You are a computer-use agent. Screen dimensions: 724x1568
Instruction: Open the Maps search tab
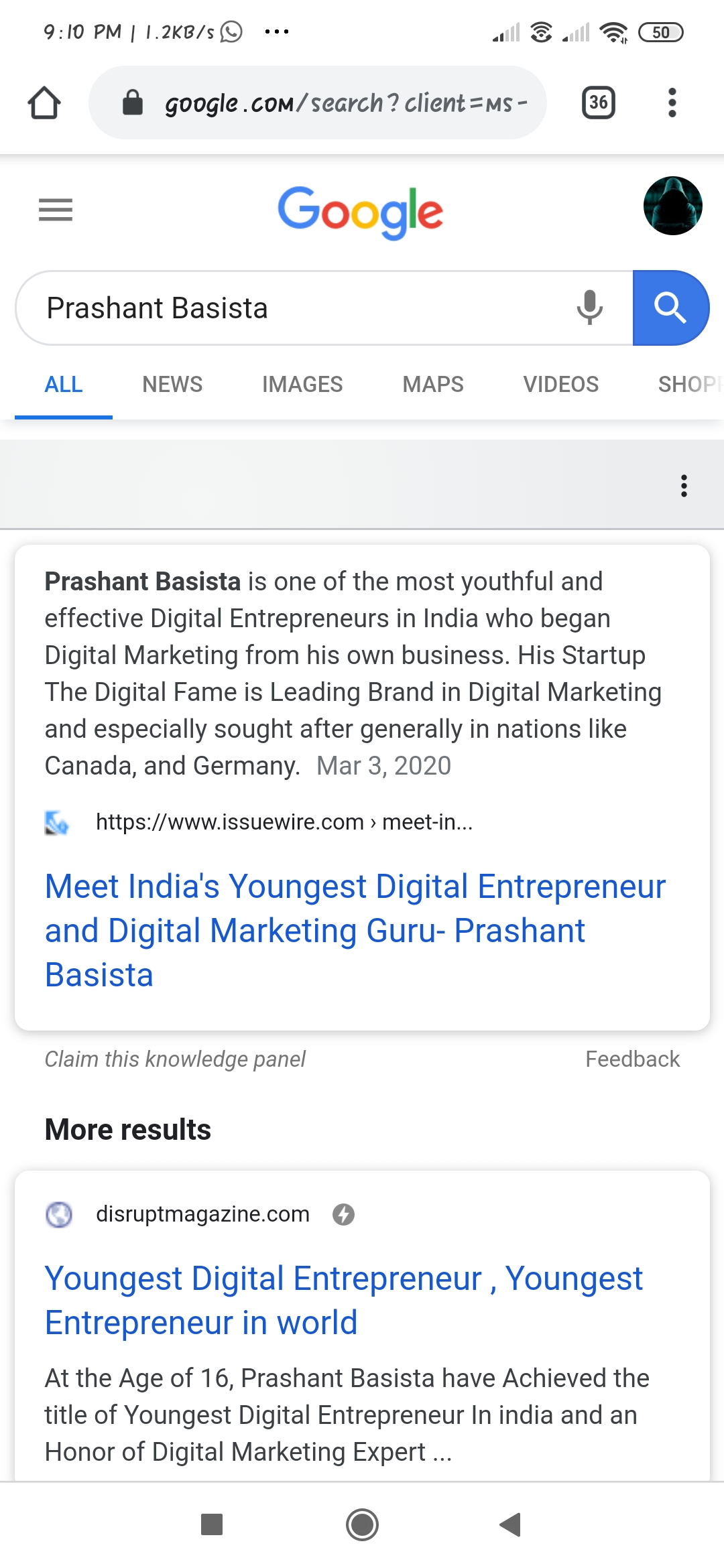coord(433,384)
